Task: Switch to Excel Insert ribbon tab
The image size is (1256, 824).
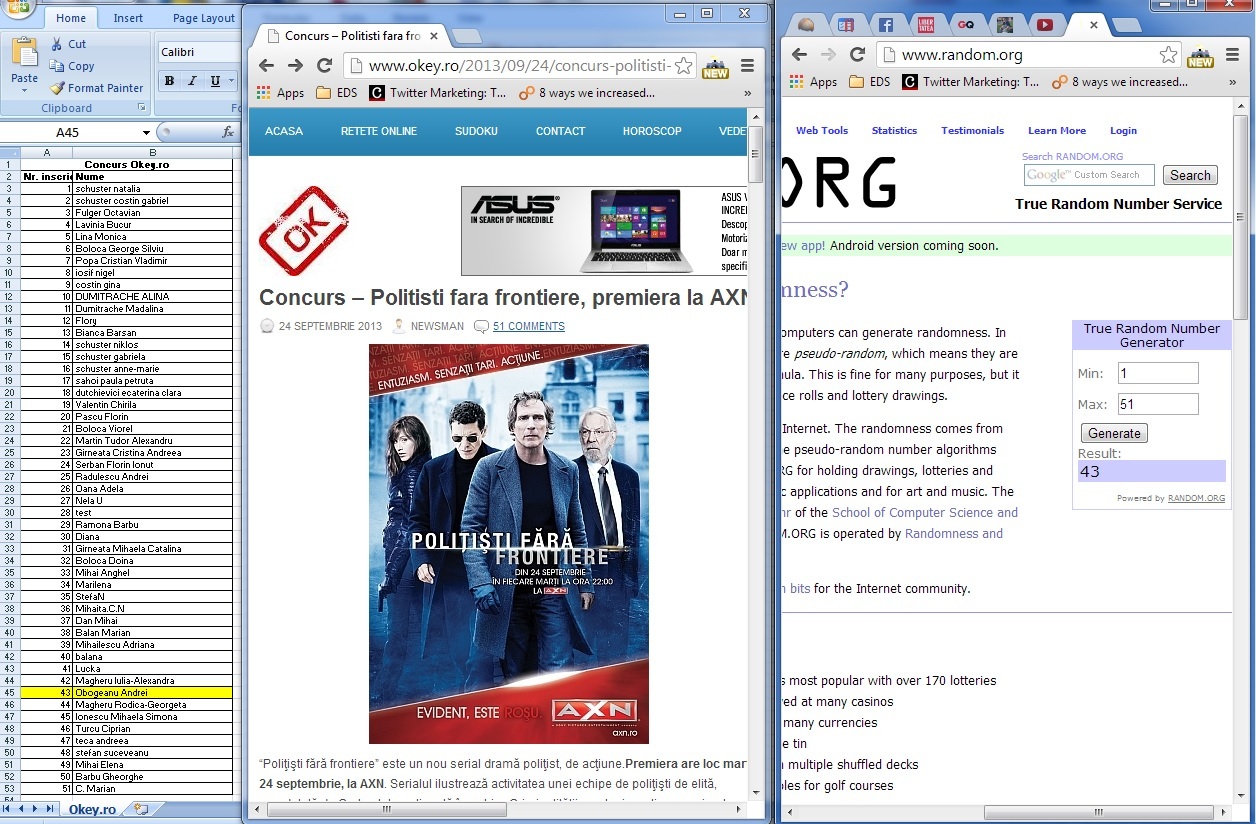Action: click(x=128, y=18)
